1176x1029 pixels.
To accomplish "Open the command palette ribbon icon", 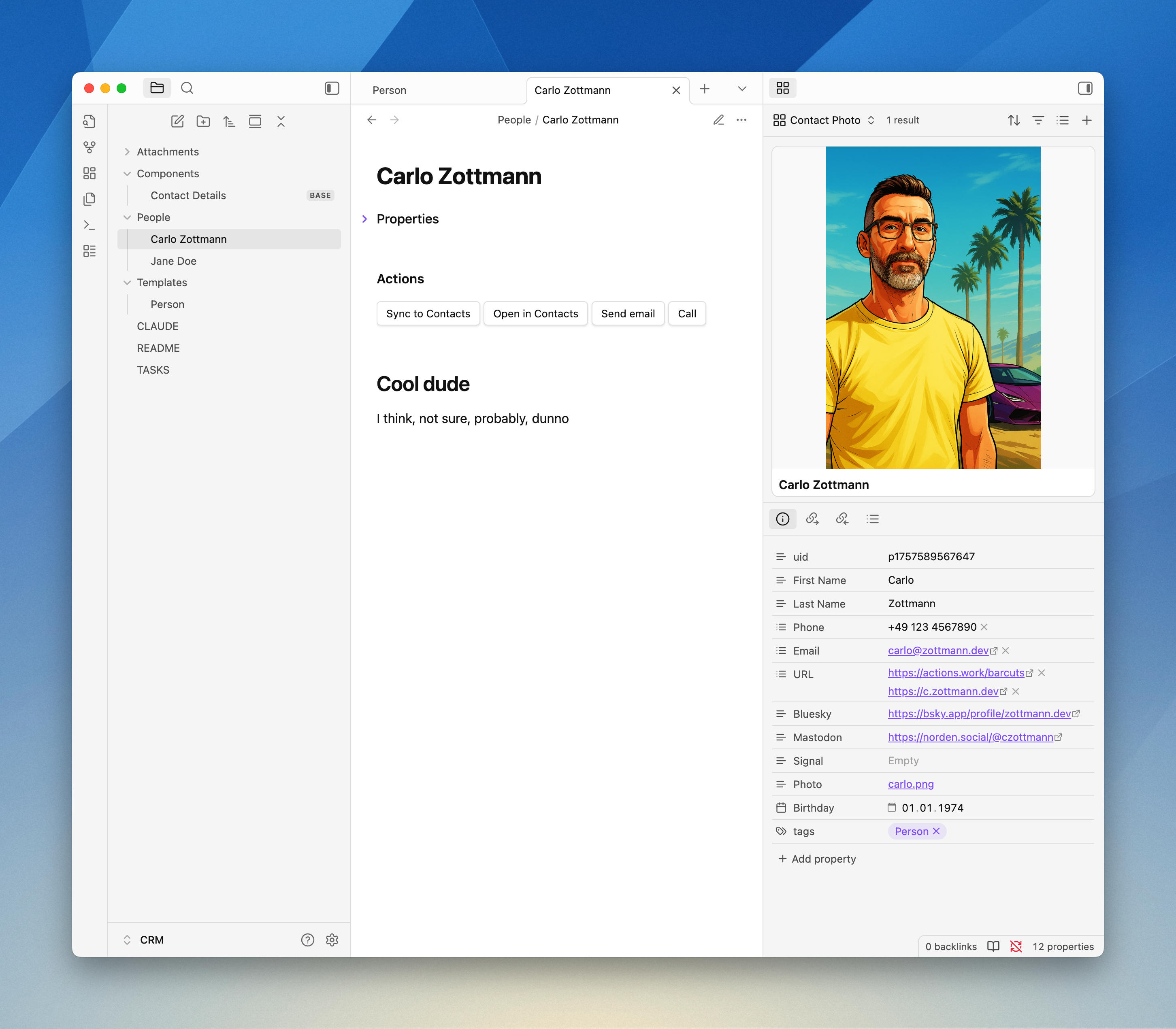I will [x=89, y=225].
